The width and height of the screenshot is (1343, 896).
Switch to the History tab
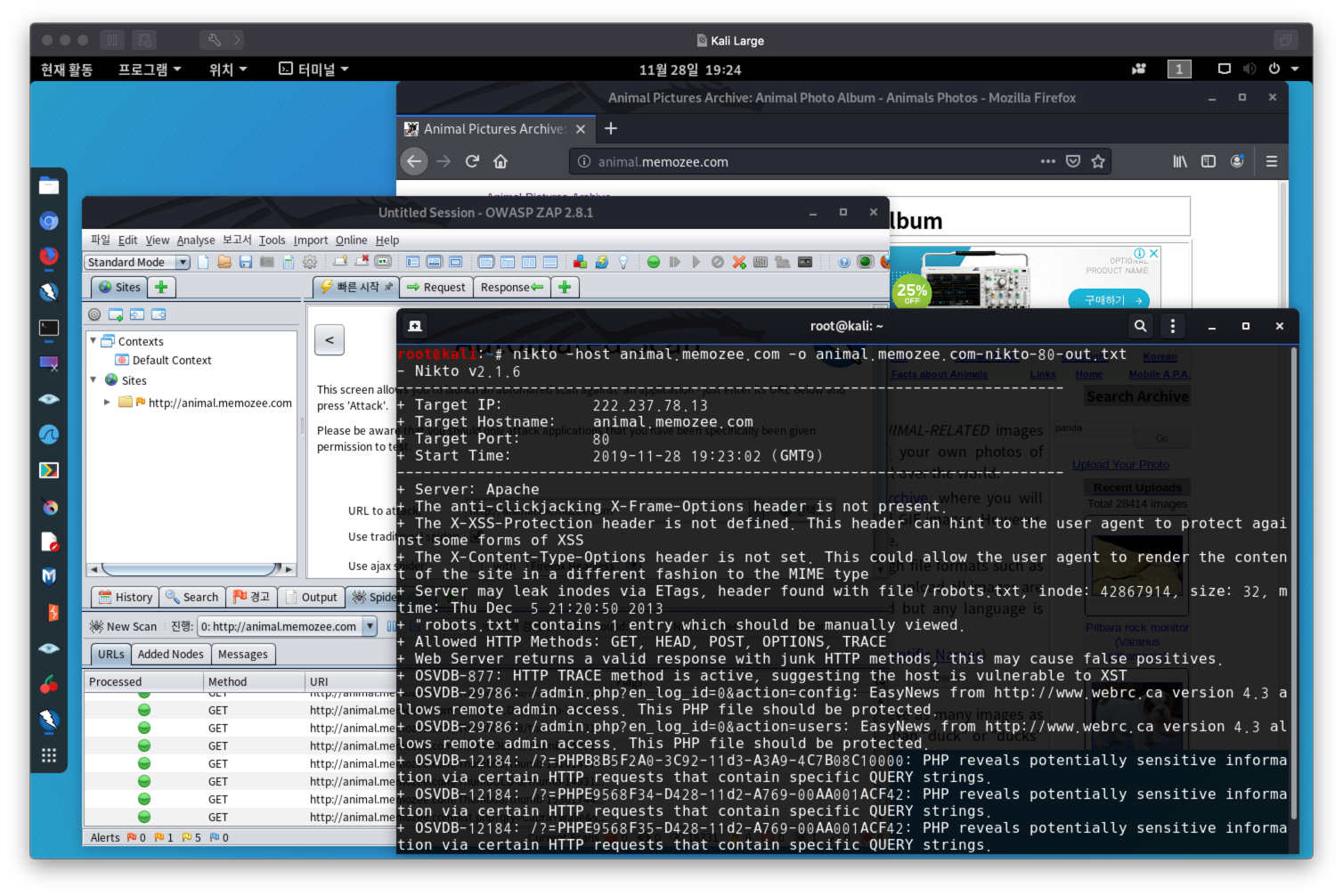126,597
